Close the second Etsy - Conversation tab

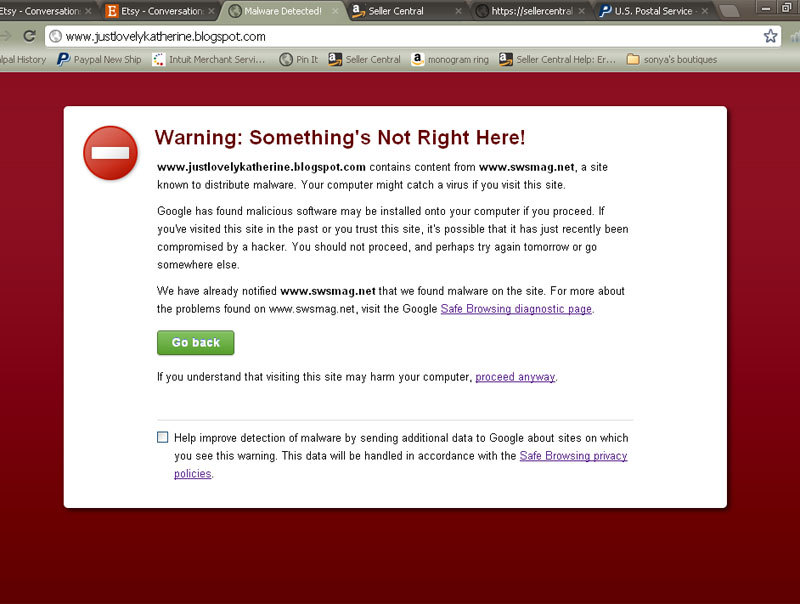[x=211, y=11]
